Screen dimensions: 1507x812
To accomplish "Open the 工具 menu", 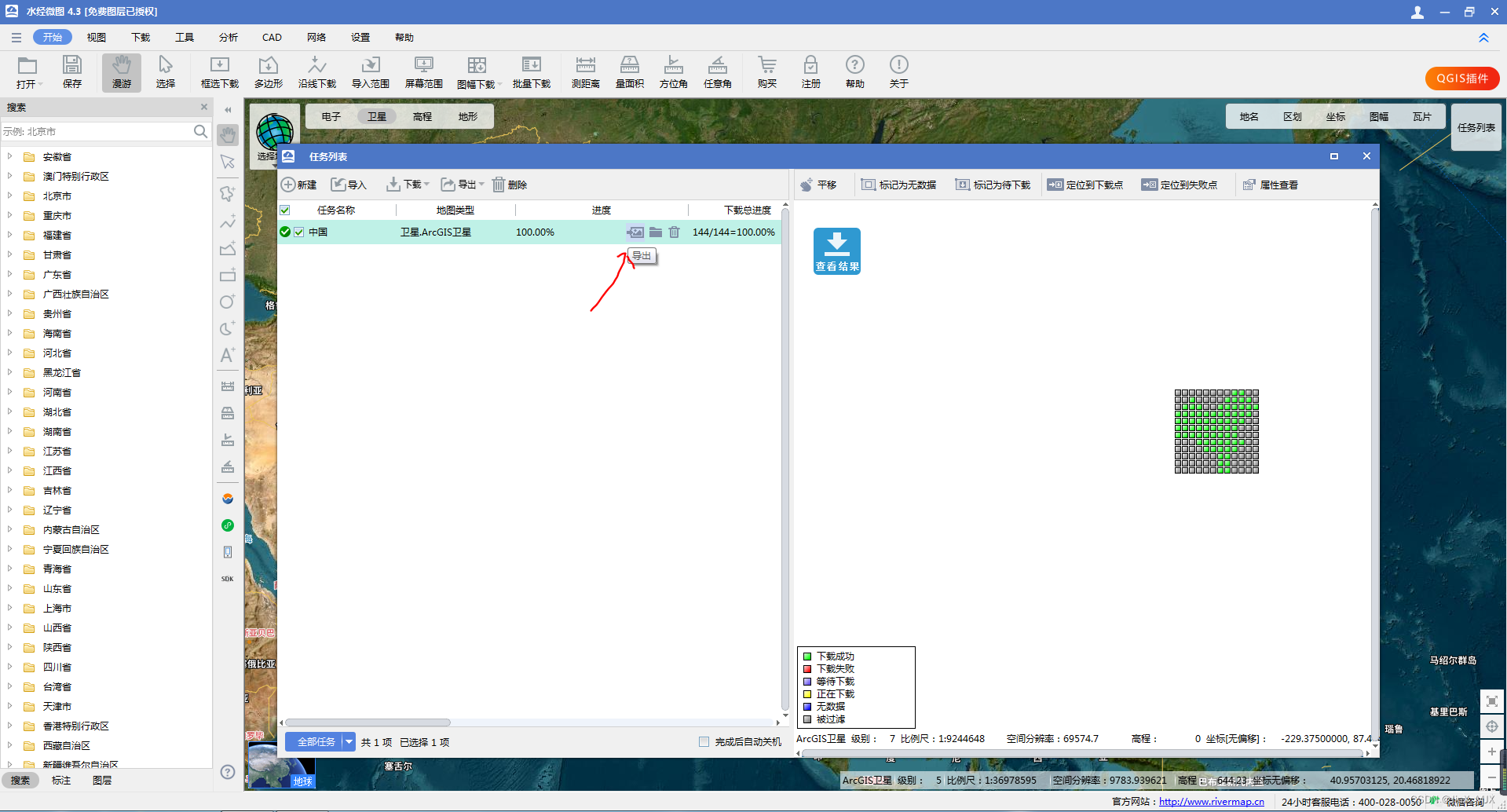I will (x=185, y=37).
